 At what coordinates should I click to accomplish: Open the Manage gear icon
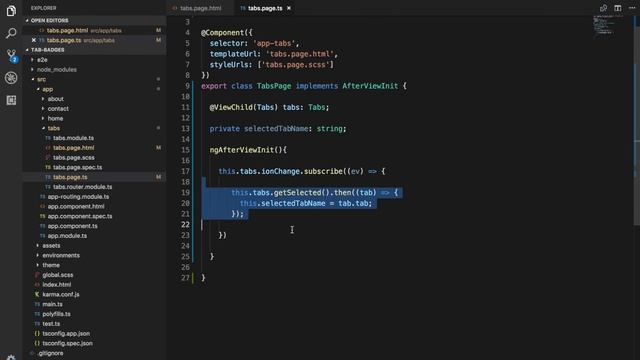11,358
